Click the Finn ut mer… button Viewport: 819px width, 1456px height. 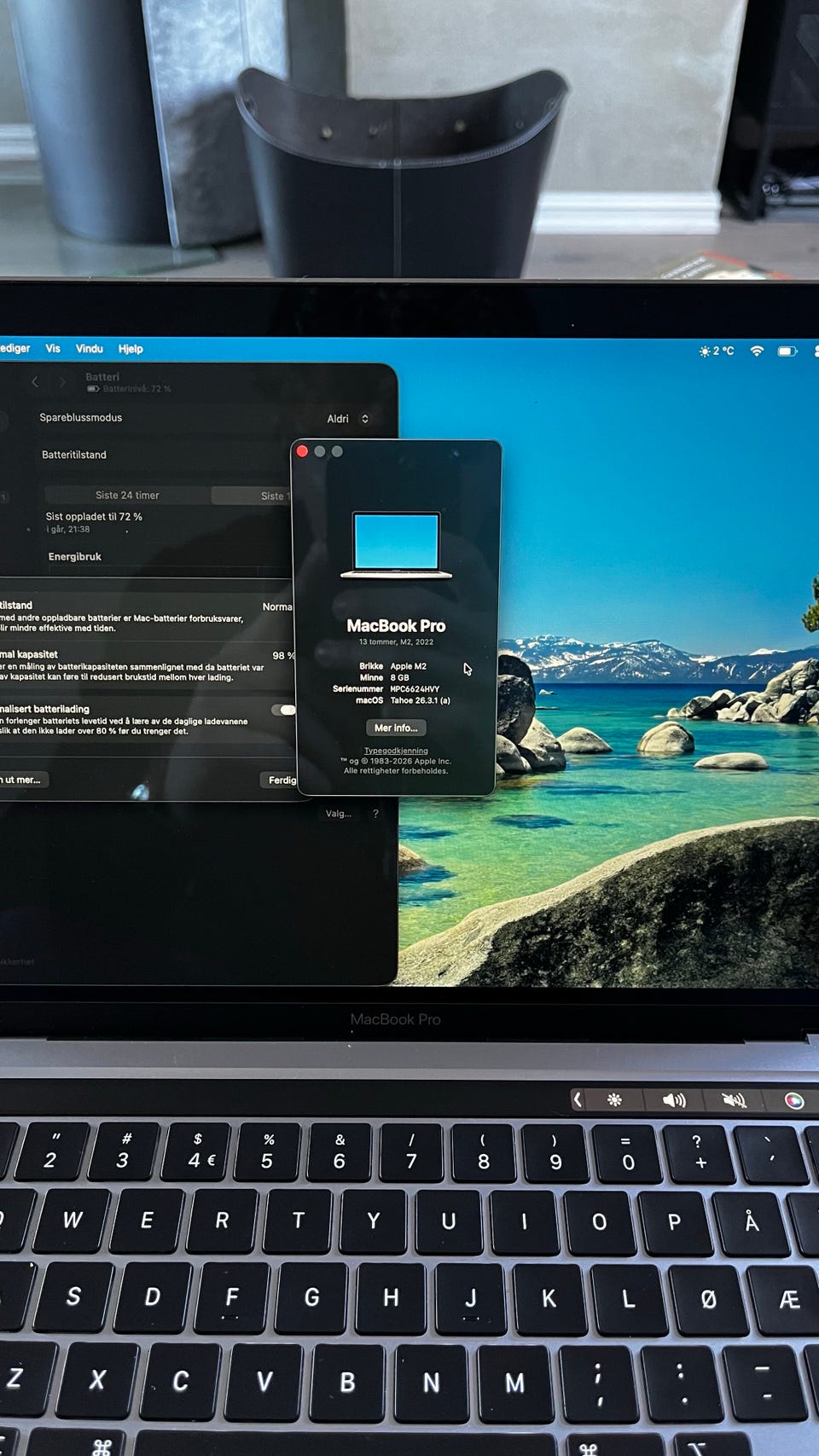pyautogui.click(x=22, y=780)
